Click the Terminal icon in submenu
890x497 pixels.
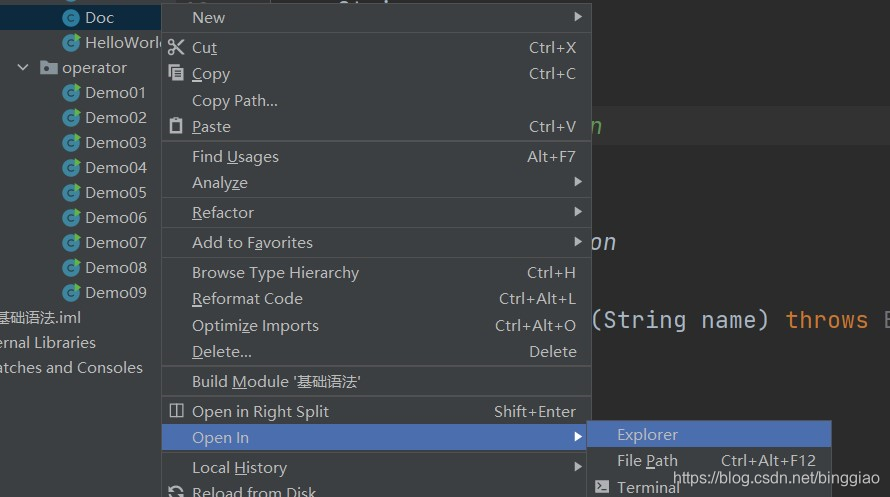602,487
